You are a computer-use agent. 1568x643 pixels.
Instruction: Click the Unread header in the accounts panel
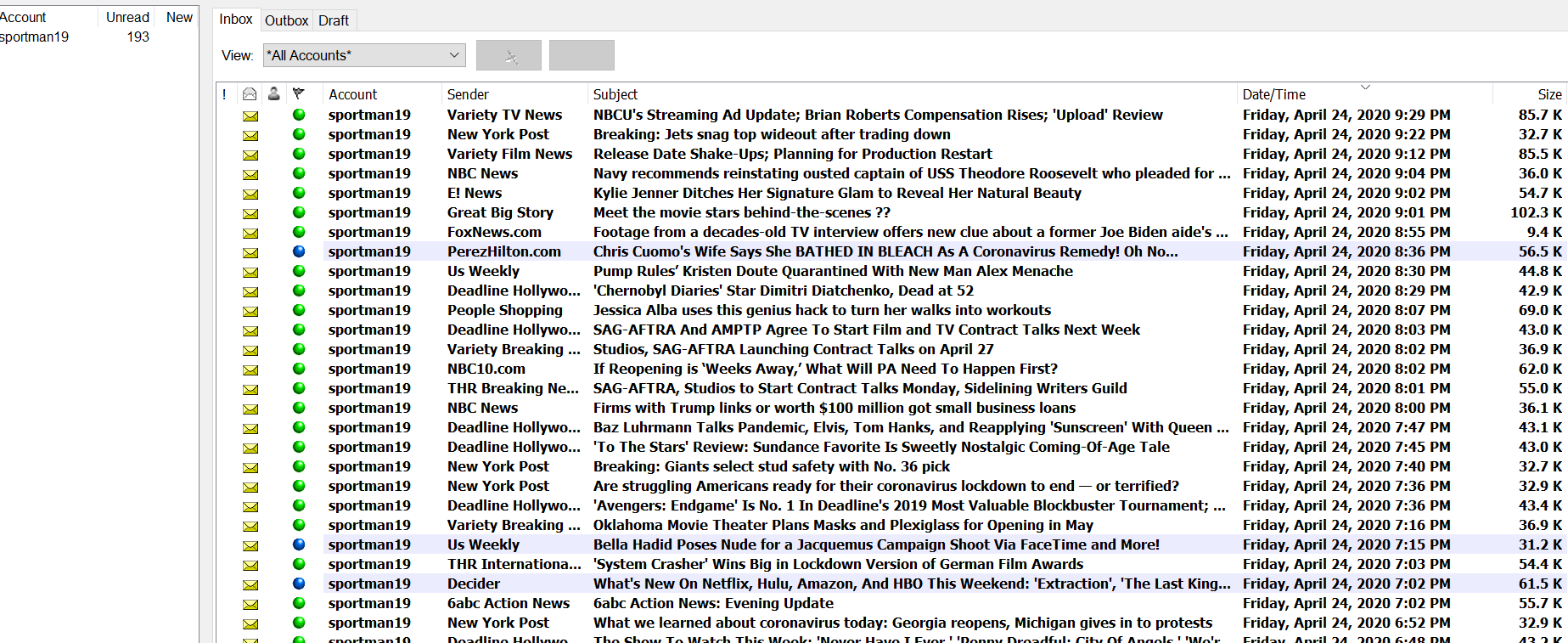[x=127, y=17]
